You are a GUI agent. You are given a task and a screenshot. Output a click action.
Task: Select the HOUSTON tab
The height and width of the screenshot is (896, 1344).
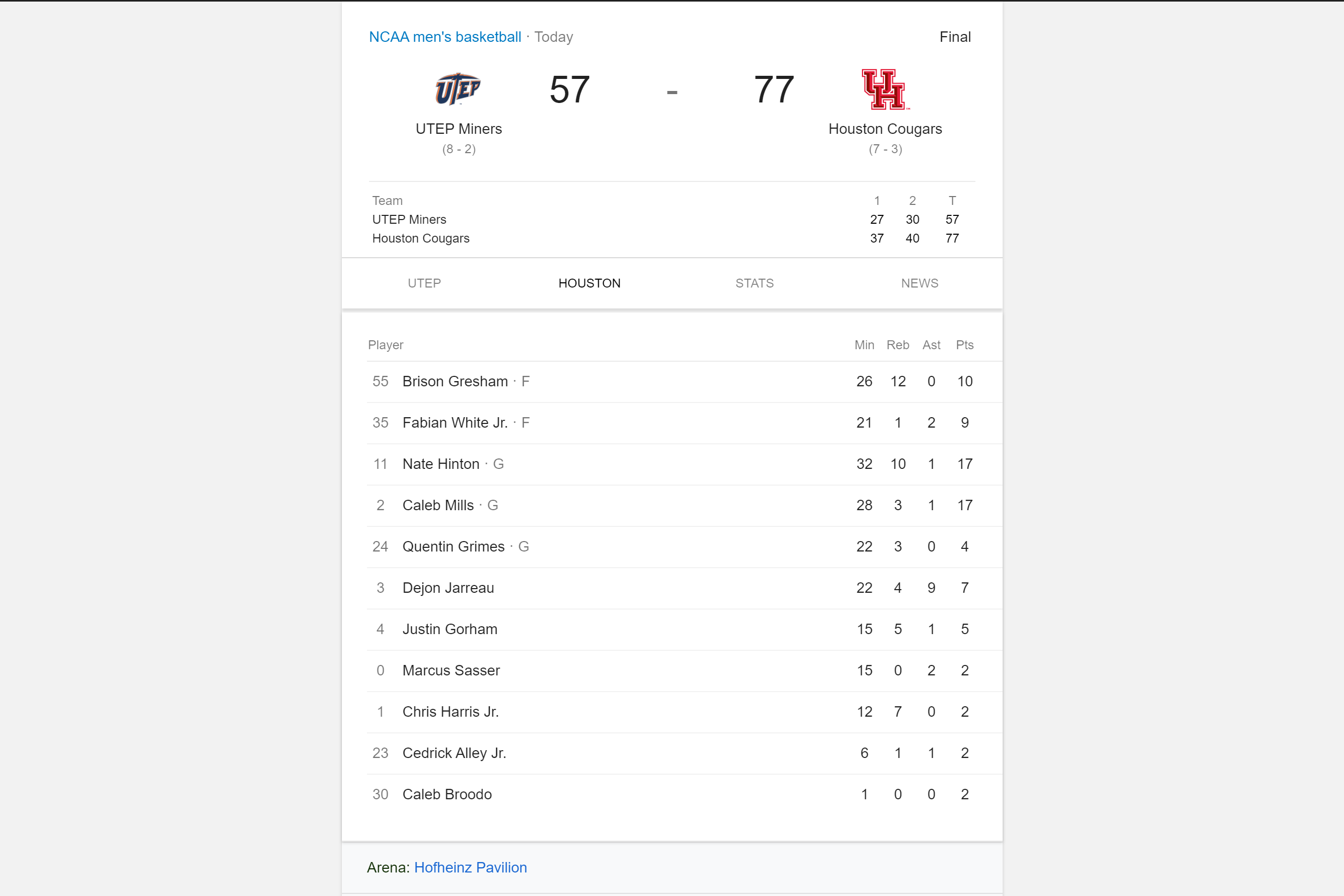tap(589, 283)
